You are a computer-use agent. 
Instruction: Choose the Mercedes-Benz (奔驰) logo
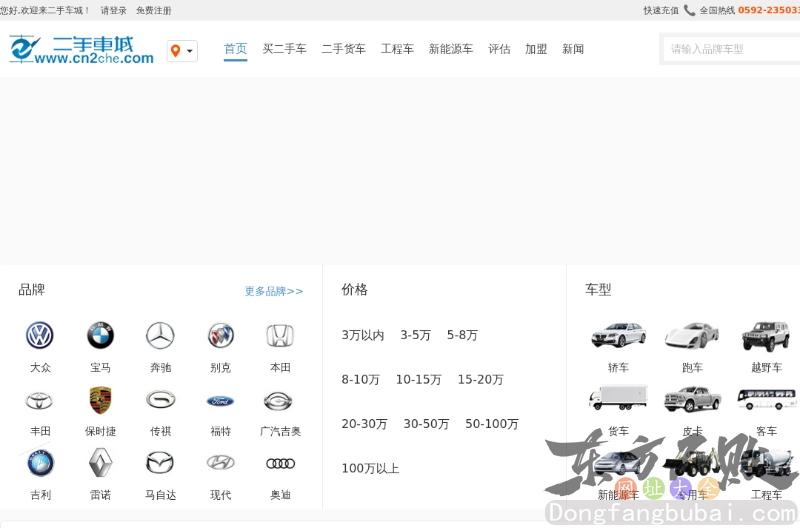coord(160,336)
